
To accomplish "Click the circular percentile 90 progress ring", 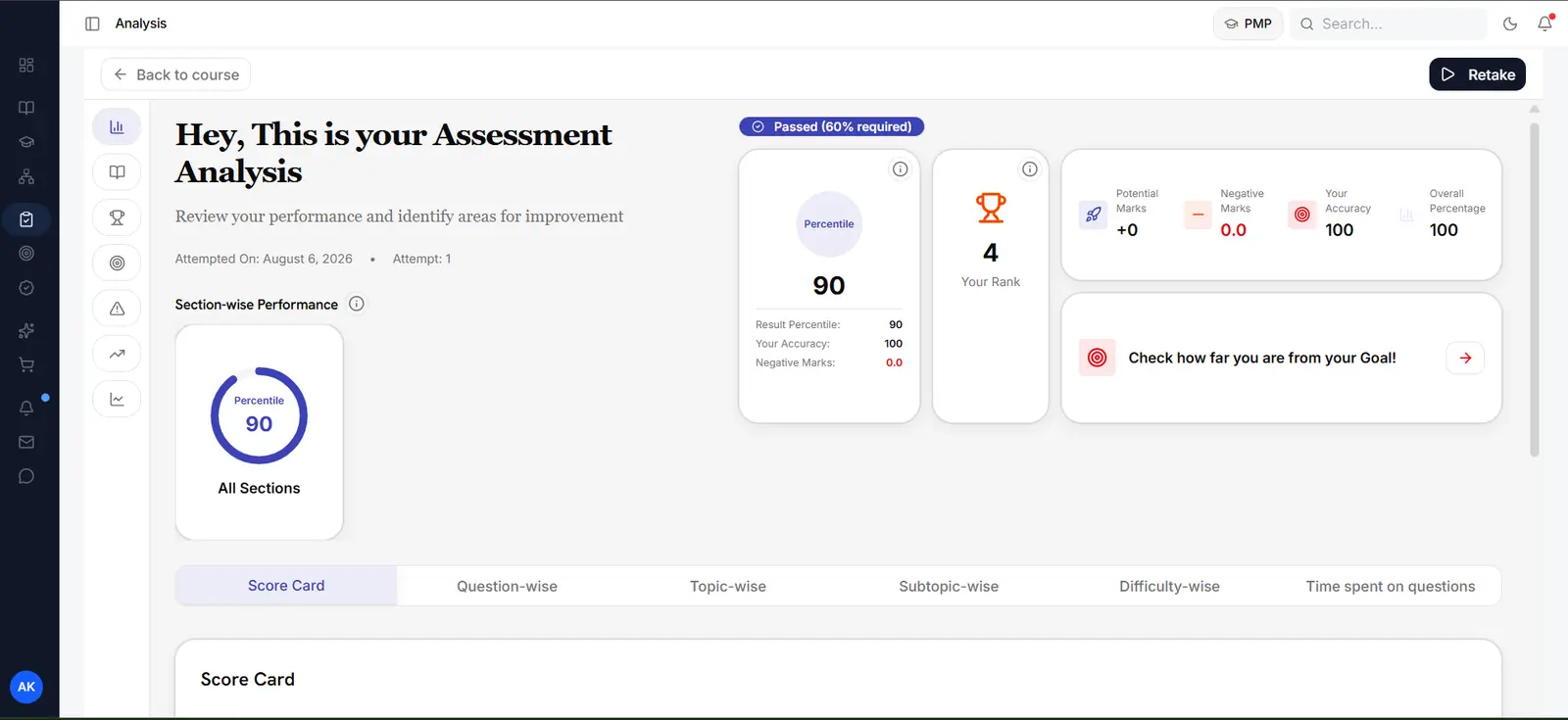I will tap(259, 415).
